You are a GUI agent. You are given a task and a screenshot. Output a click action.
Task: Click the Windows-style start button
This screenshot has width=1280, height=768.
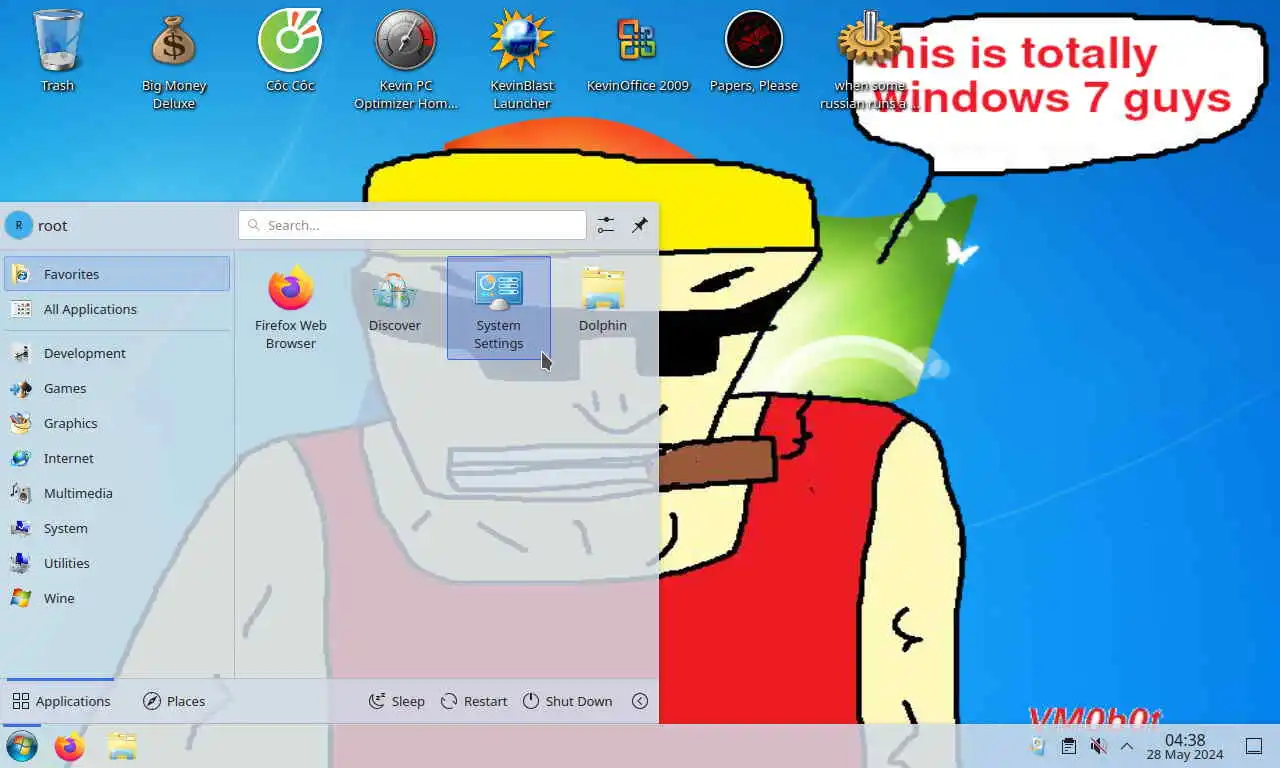point(22,746)
